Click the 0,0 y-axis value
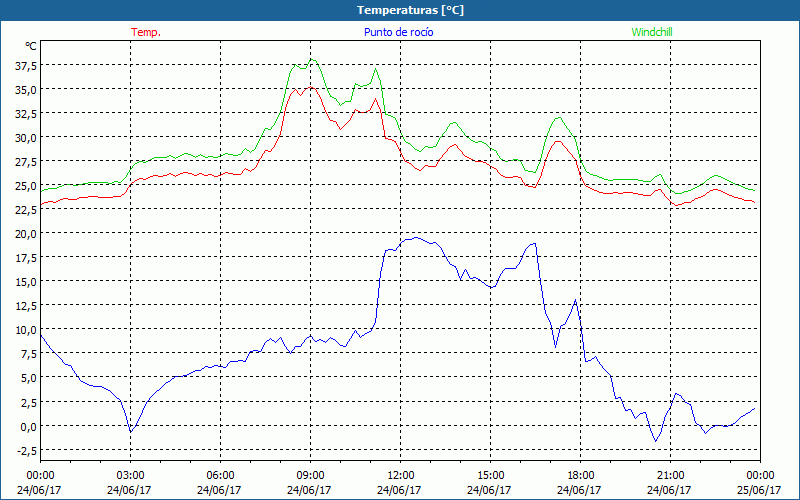Image resolution: width=800 pixels, height=500 pixels. 29,426
